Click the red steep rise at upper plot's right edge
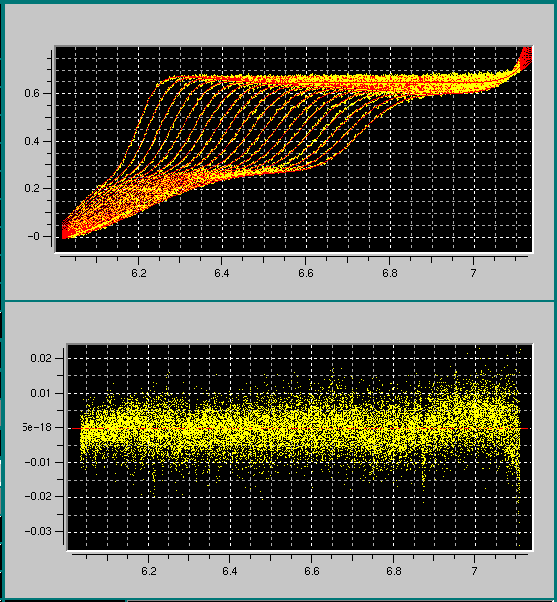This screenshot has height=602, width=557. (526, 57)
